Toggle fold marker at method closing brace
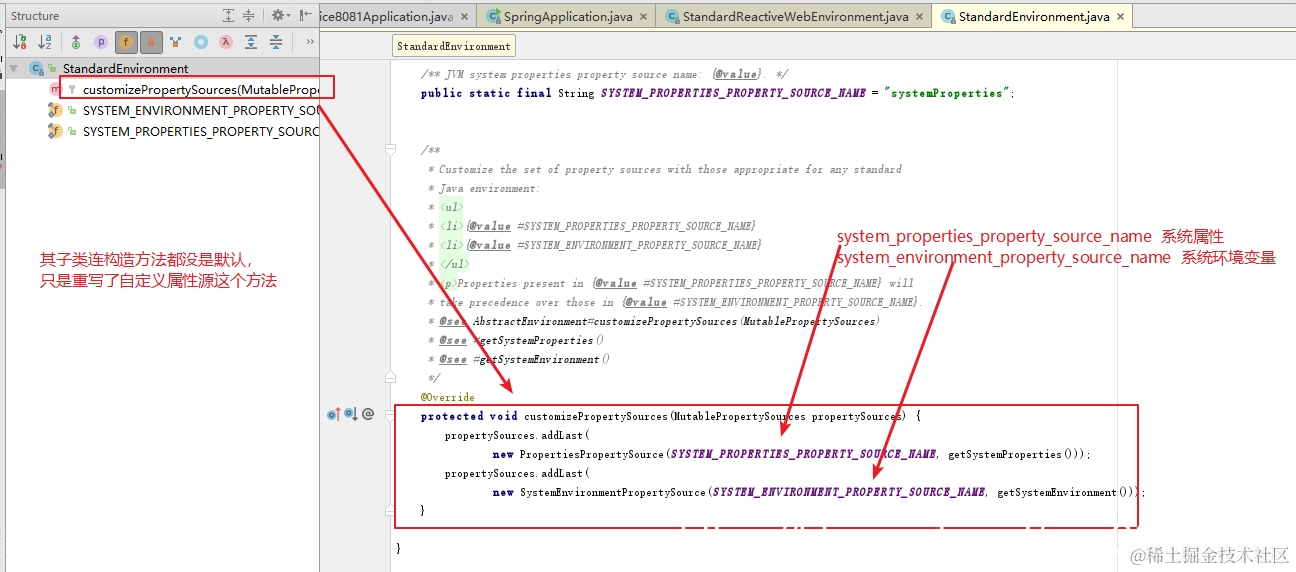 [391, 511]
